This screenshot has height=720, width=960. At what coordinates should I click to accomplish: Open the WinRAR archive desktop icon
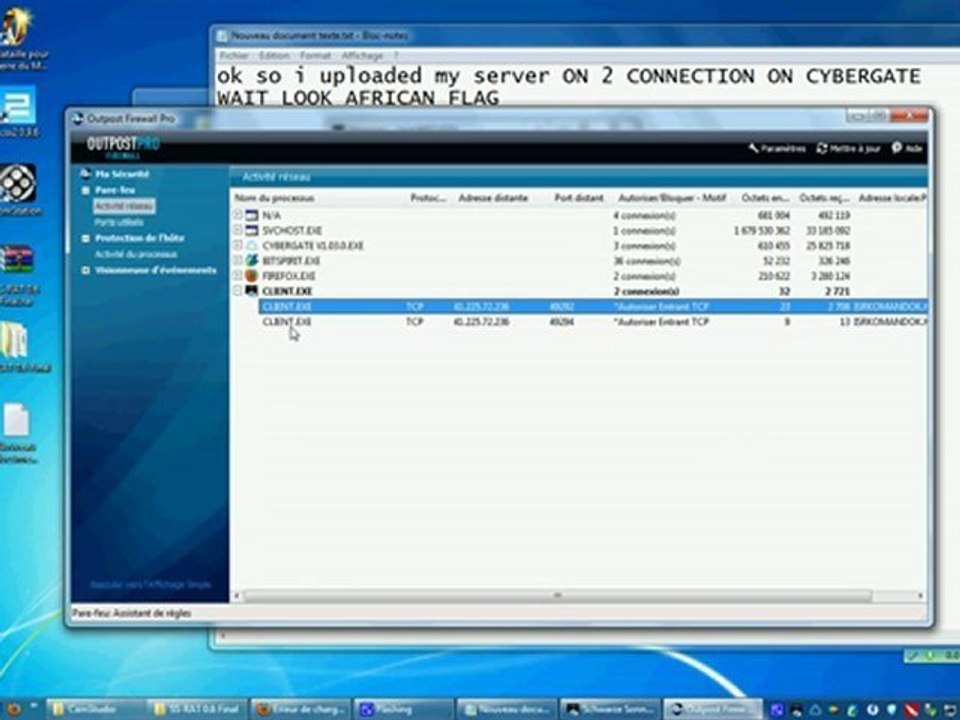click(x=17, y=260)
